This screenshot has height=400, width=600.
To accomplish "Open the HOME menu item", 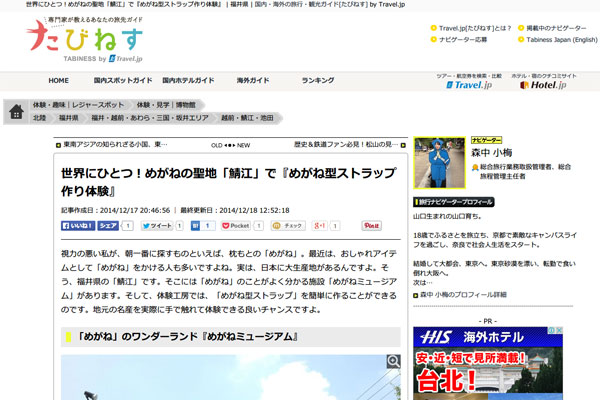I will pos(59,80).
